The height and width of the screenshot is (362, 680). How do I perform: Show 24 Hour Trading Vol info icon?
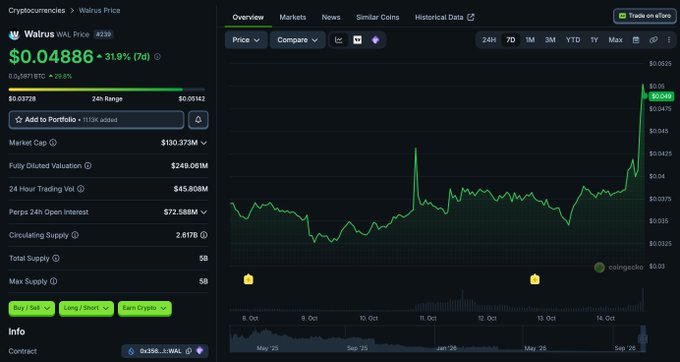pyautogui.click(x=81, y=189)
